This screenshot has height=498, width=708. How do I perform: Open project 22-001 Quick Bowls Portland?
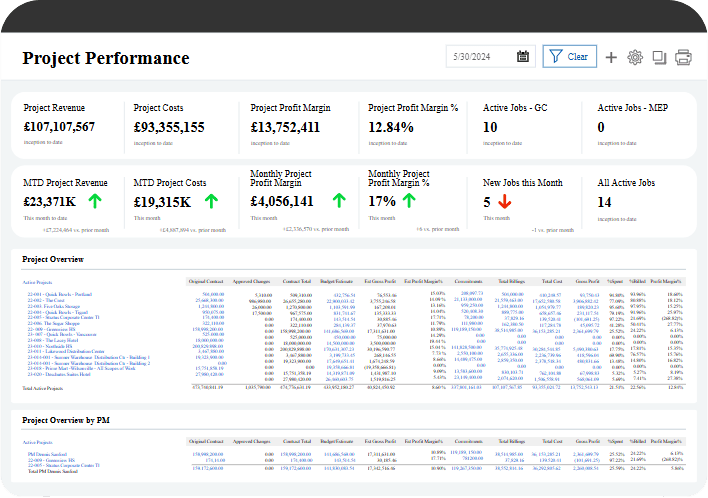pyautogui.click(x=60, y=294)
